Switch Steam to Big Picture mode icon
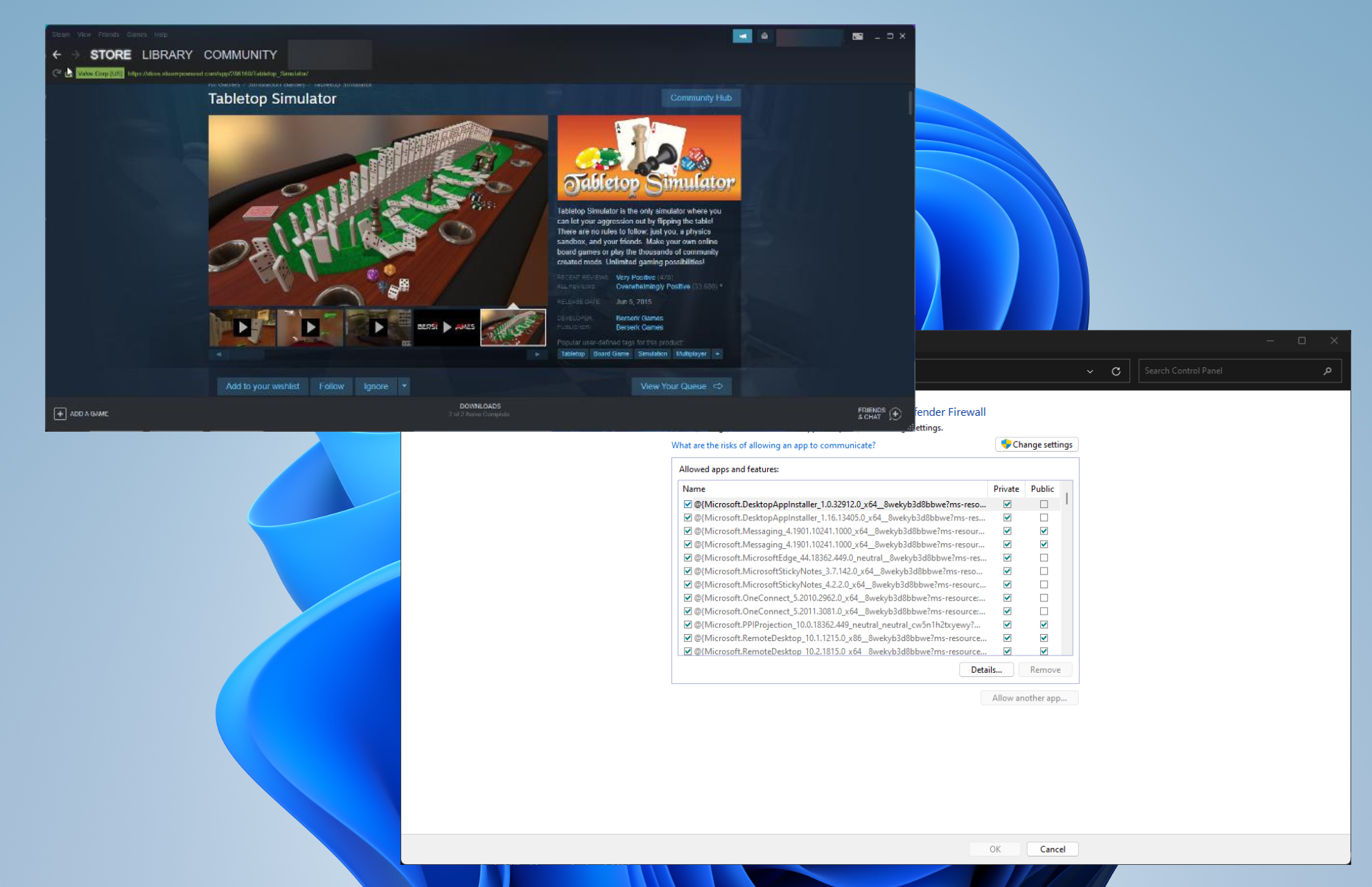The height and width of the screenshot is (887, 1372). 858,36
